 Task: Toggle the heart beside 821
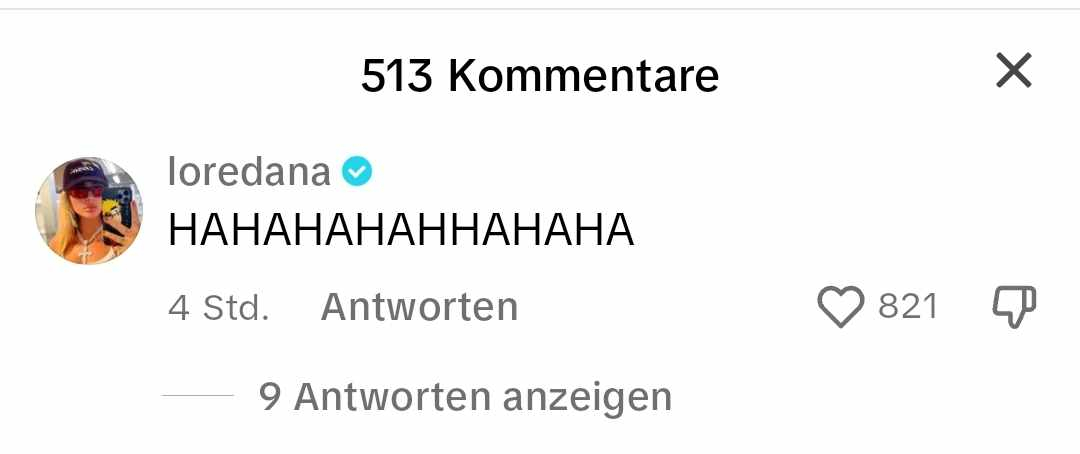[x=840, y=307]
